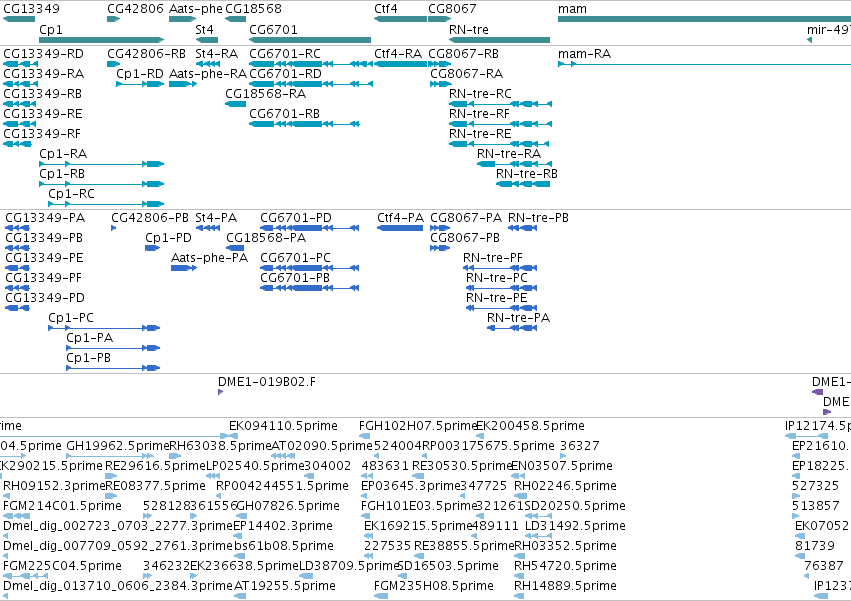Click the Ctf4-RA transcript bar
The height and width of the screenshot is (601, 851).
401,64
